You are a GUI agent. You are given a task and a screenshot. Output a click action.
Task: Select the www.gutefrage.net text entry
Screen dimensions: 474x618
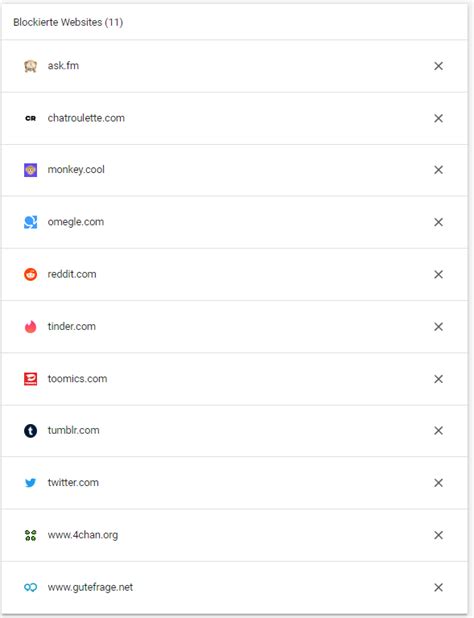[90, 587]
